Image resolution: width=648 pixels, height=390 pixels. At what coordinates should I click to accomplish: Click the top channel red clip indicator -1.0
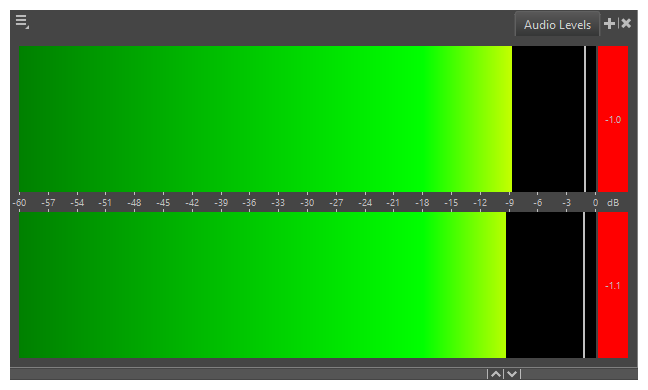point(613,119)
